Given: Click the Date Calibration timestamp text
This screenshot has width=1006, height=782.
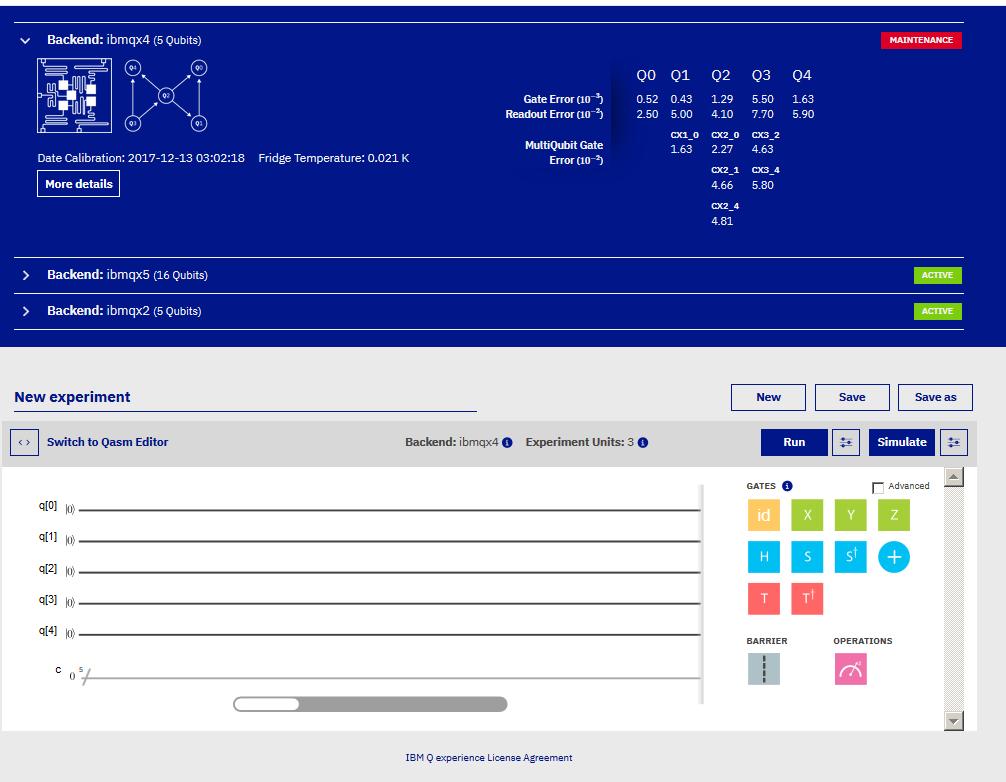Looking at the screenshot, I should [141, 158].
